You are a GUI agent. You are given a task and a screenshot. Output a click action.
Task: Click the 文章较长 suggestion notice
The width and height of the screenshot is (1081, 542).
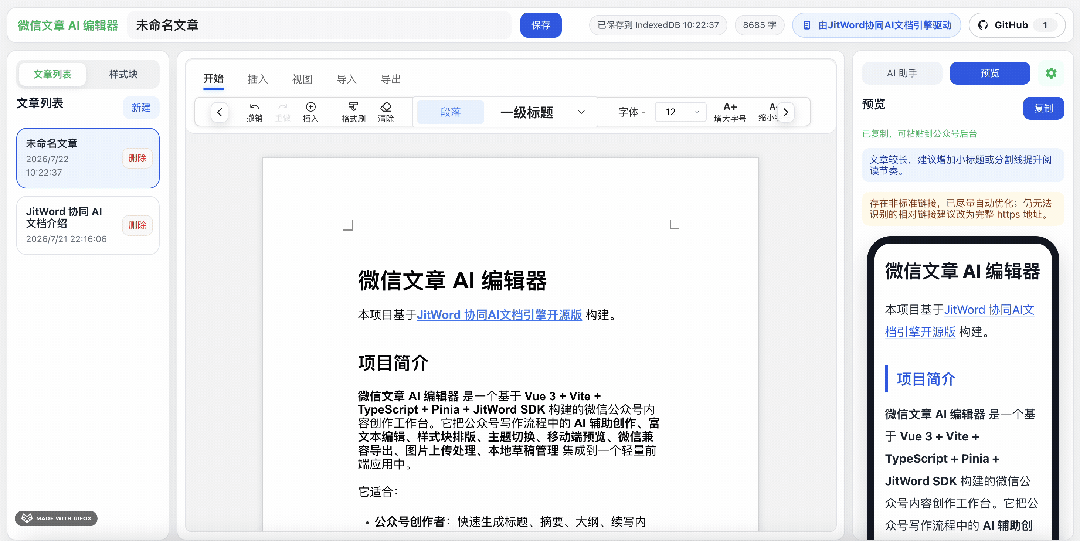(963, 165)
